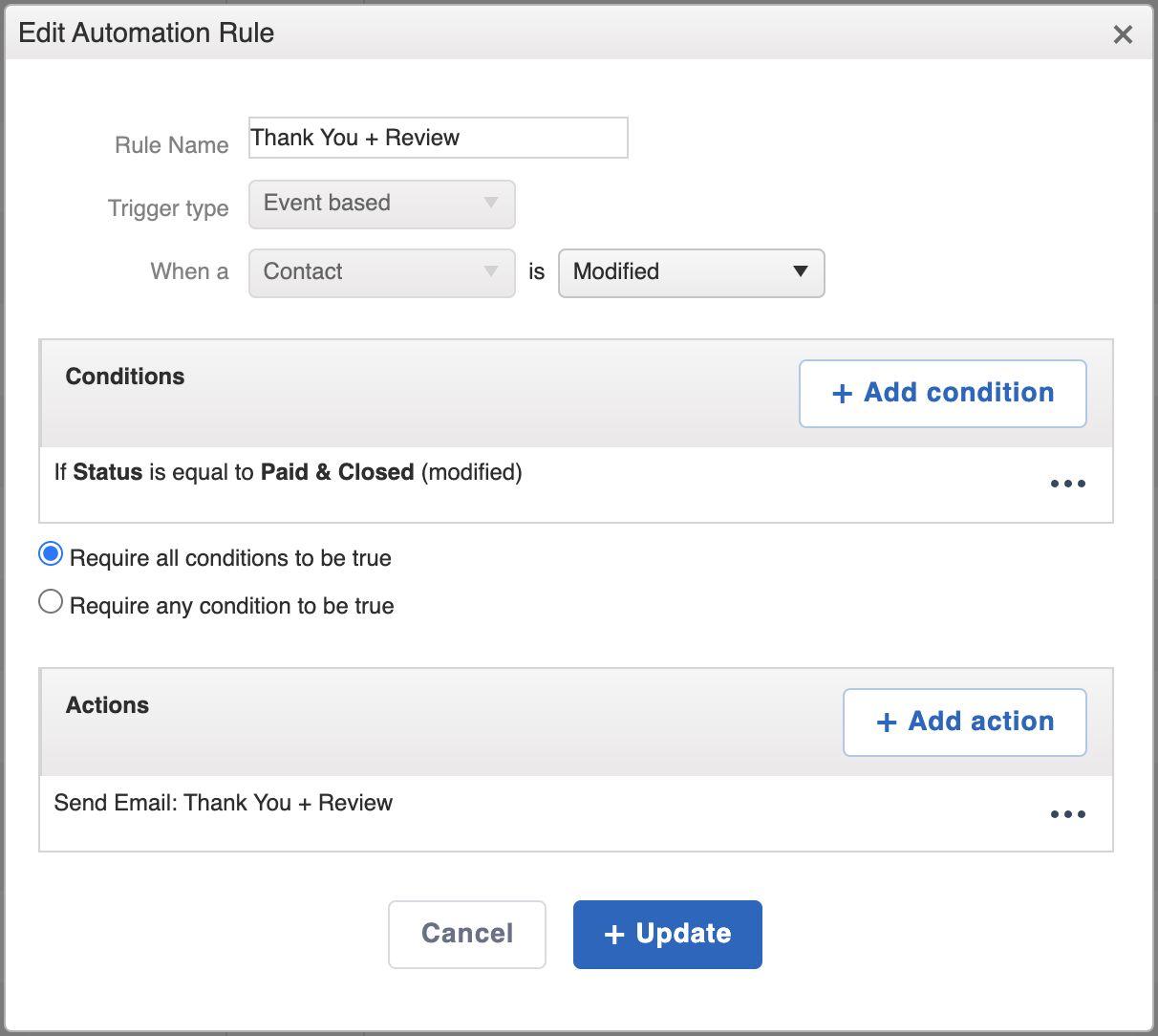Screen dimensions: 1158x1036
Task: Click the Send Email: Thank You + Review action
Action: pyautogui.click(x=224, y=803)
